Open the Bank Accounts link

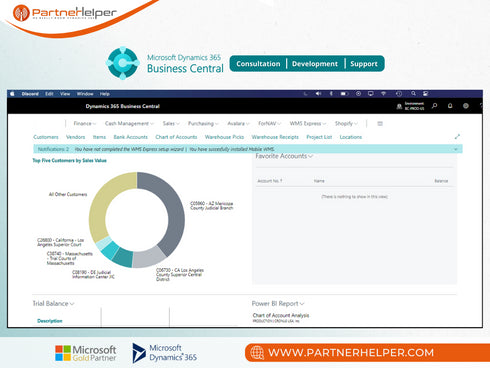point(130,137)
